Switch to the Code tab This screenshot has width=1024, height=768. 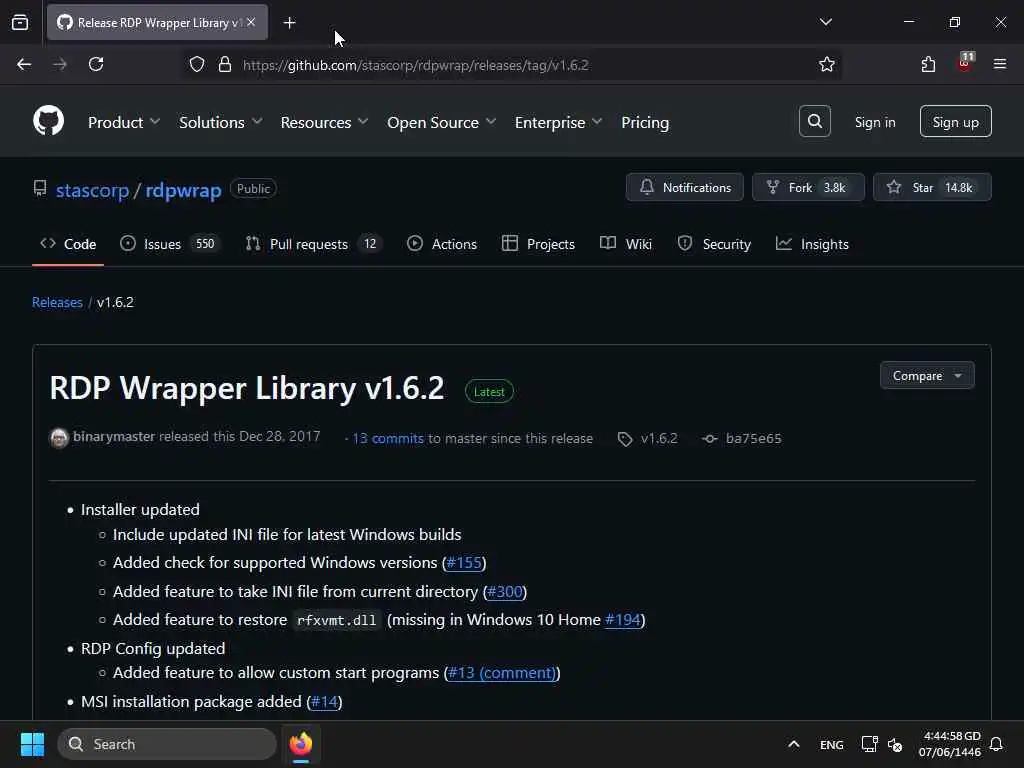pos(68,244)
